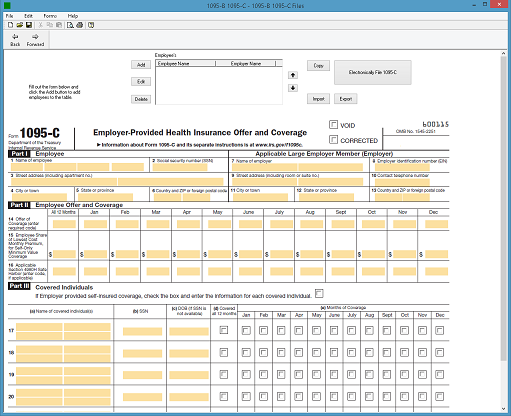Check row 17 Covered all 12 months
Image resolution: width=511 pixels, height=416 pixels.
224,330
